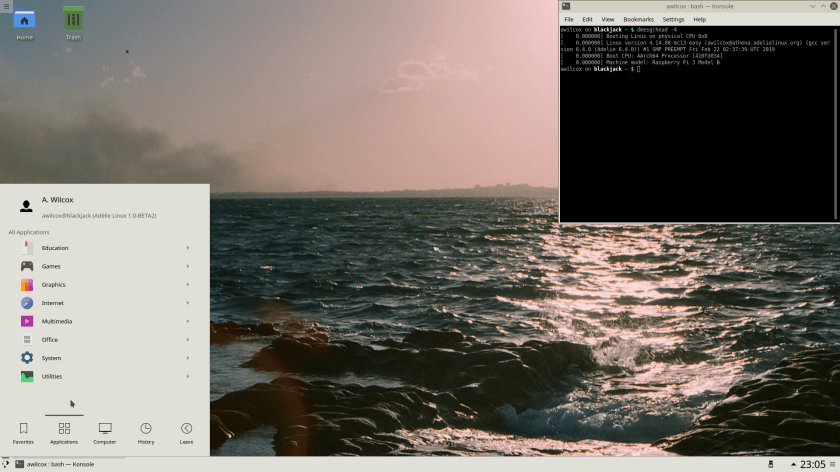Switch to the Favorites tab
The height and width of the screenshot is (472, 840).
pos(23,432)
